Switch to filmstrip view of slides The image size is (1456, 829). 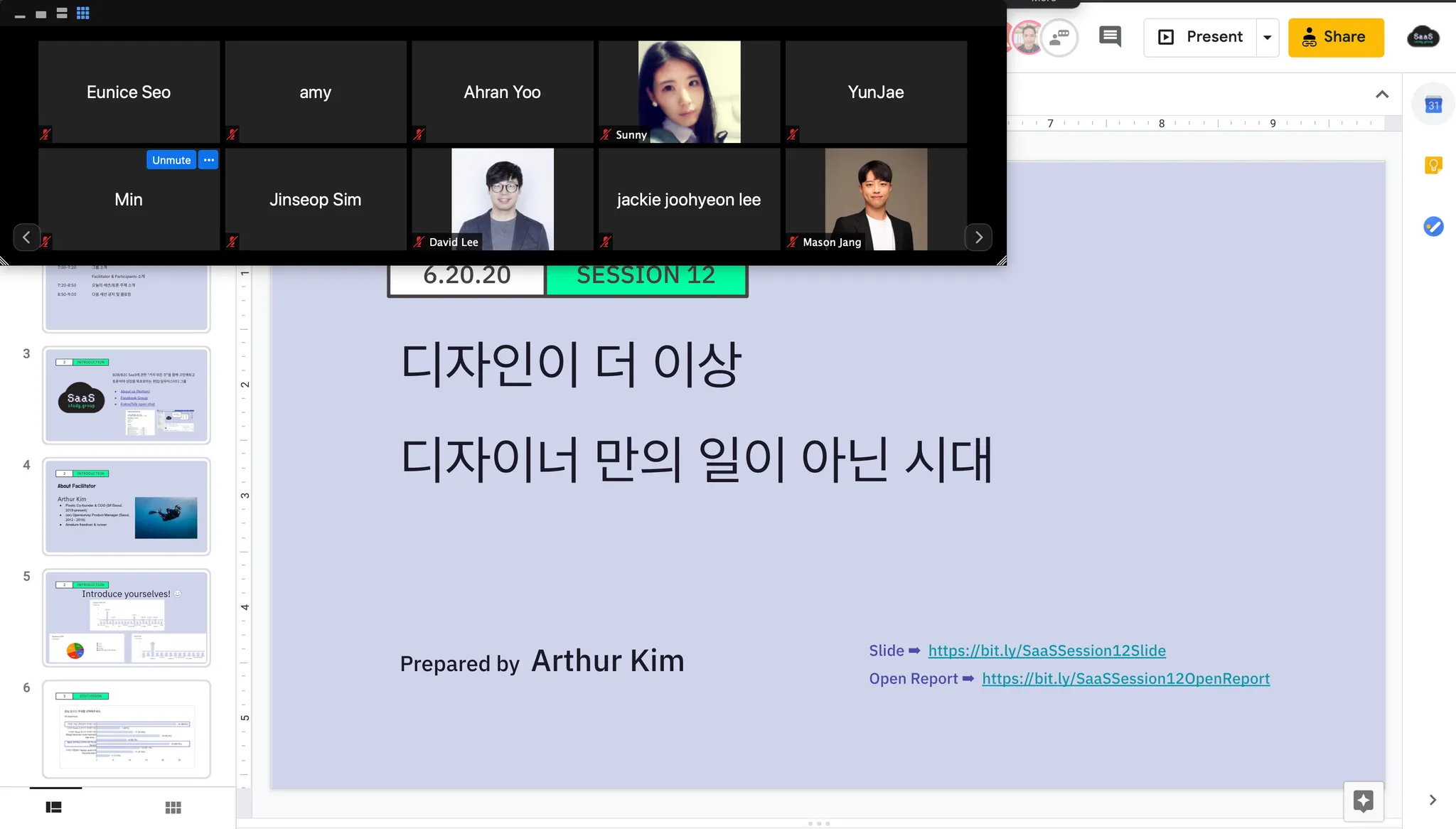(x=54, y=807)
